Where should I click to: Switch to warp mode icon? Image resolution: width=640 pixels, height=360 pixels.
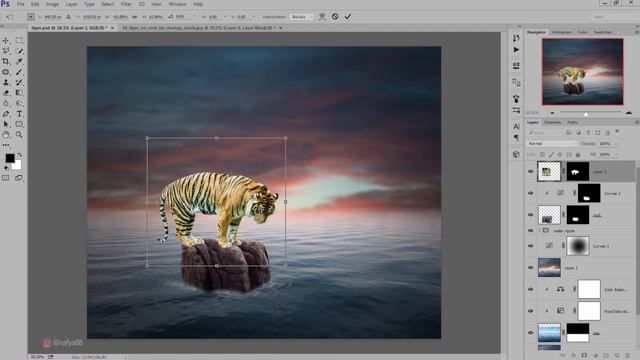322,17
